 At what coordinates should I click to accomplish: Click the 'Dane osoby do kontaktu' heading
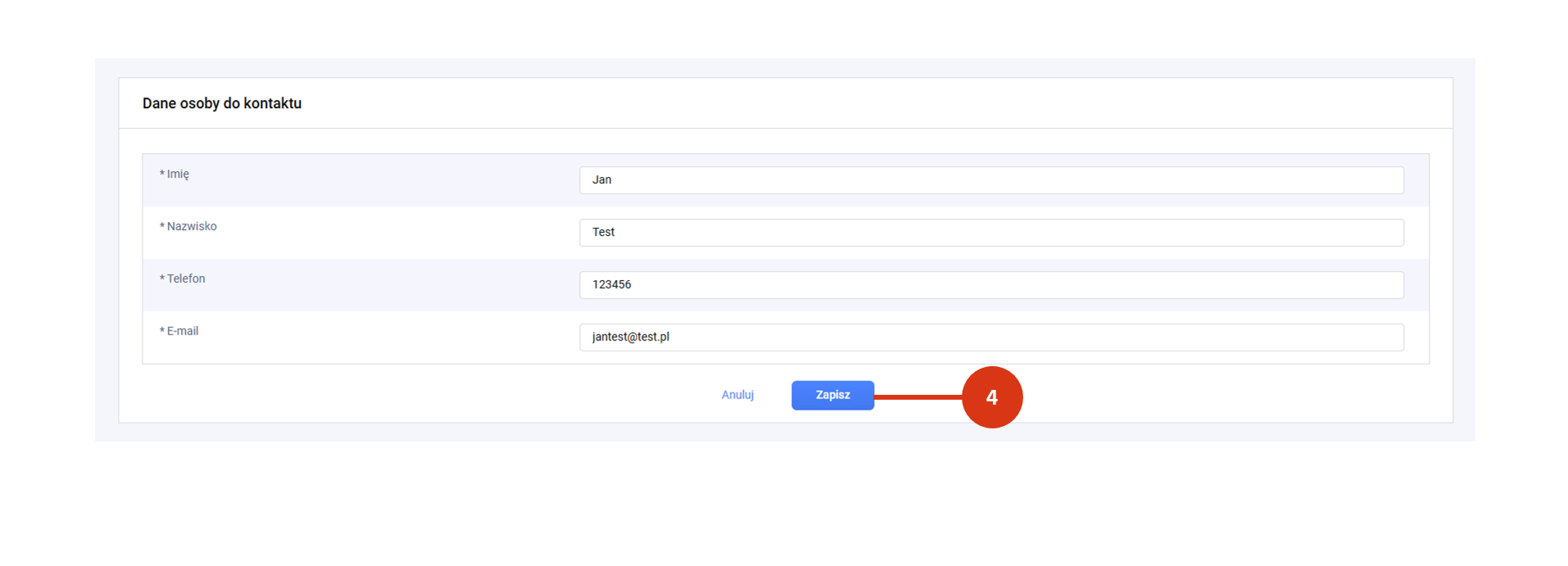(x=222, y=103)
